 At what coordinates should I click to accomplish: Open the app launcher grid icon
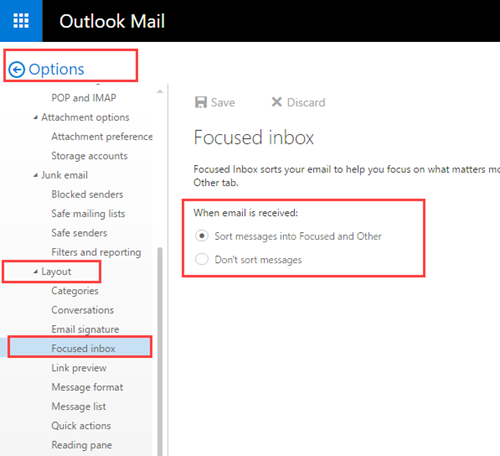click(21, 21)
